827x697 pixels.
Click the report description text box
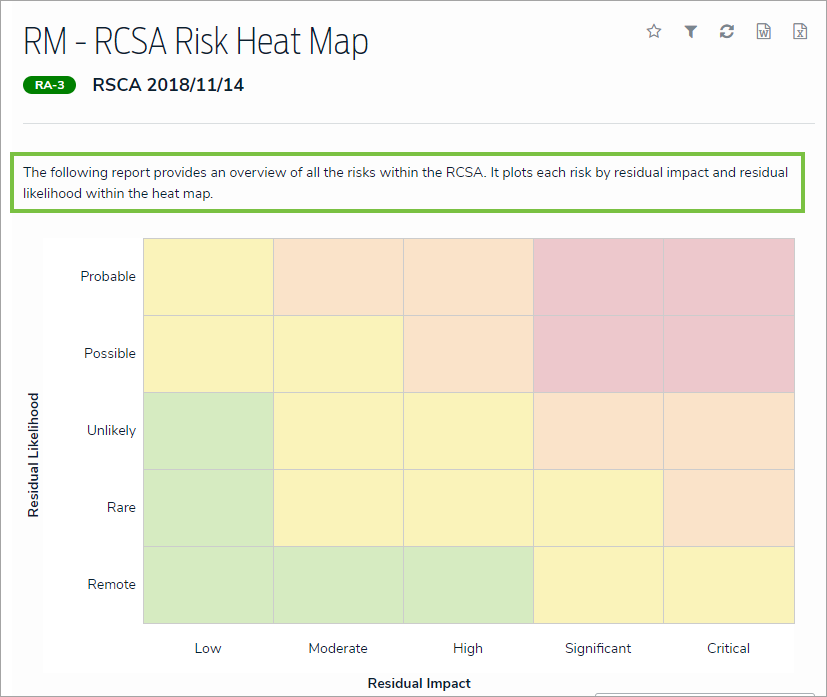point(407,183)
